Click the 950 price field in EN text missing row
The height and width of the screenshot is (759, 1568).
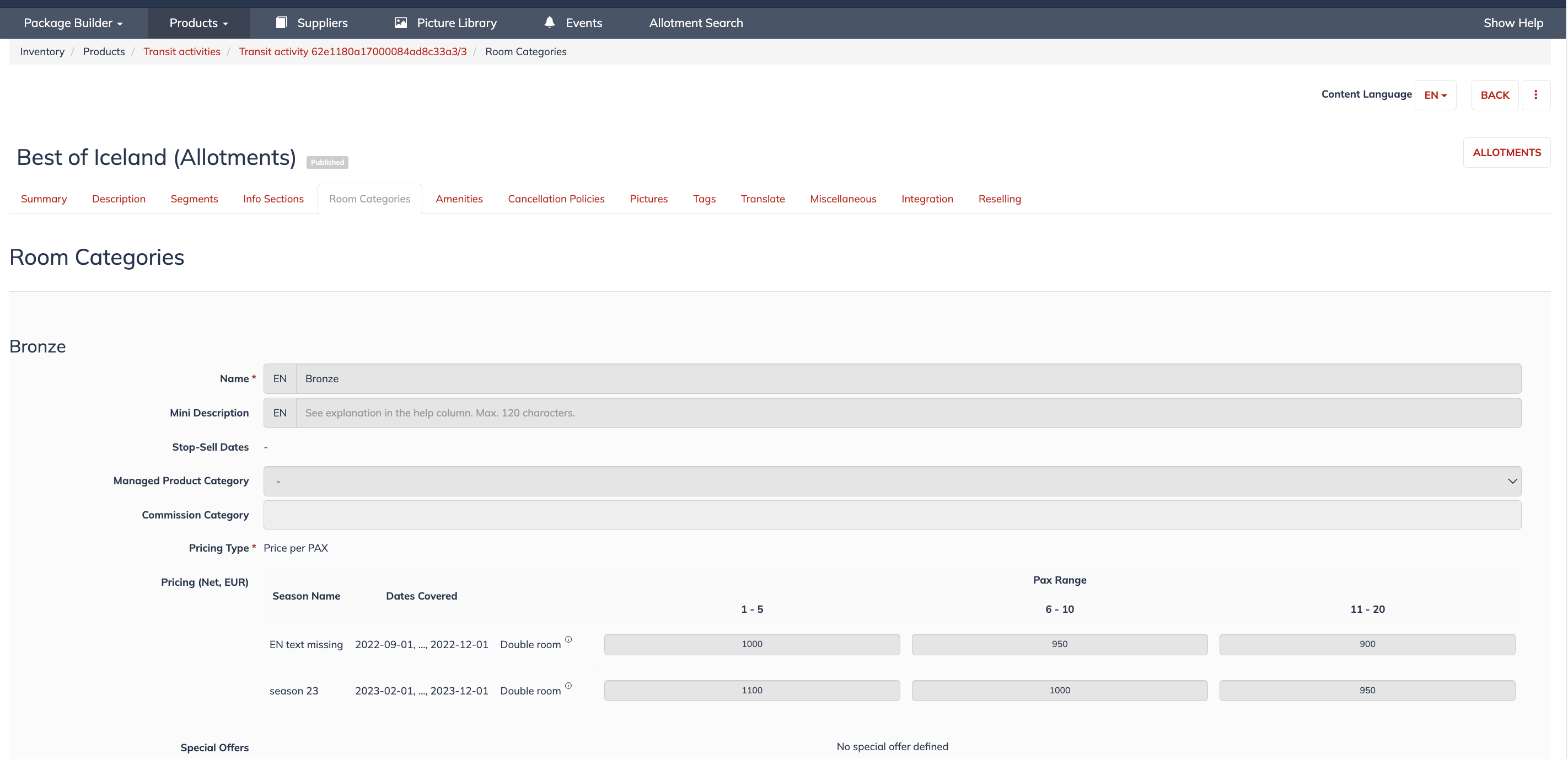1059,644
